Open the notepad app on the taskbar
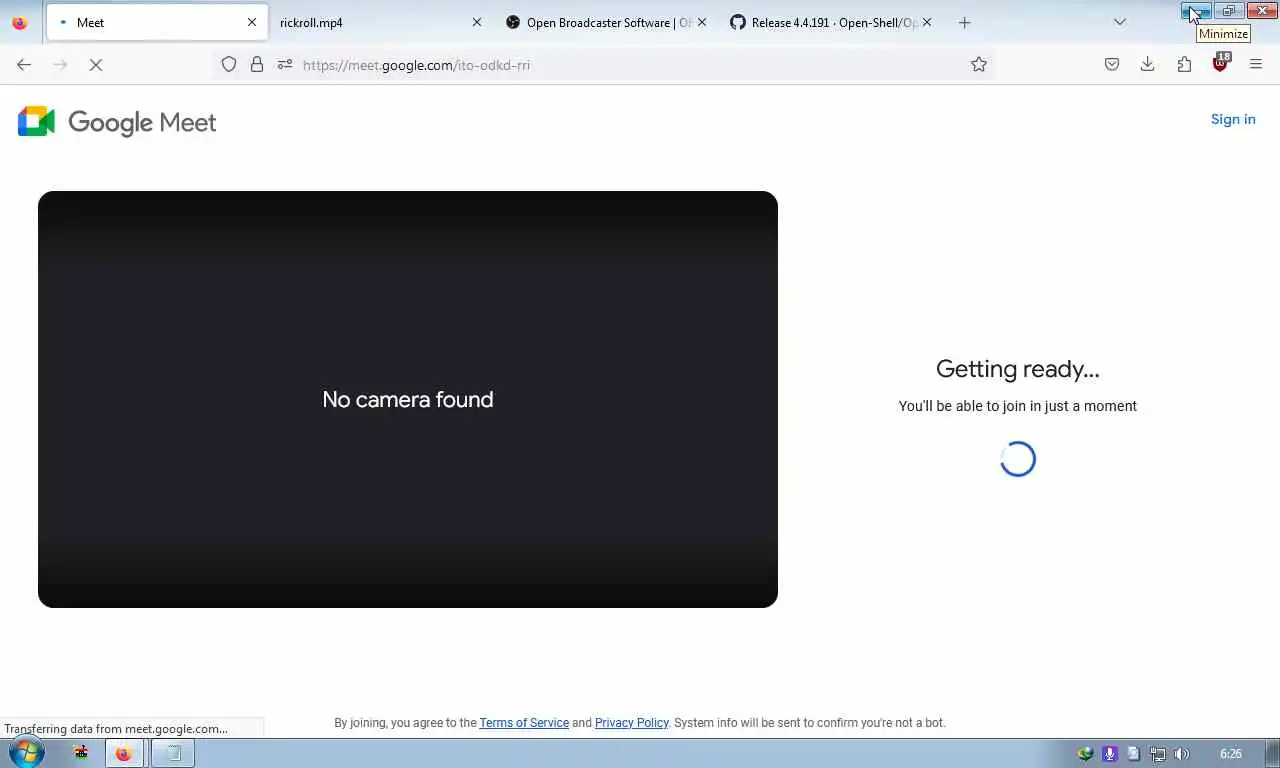Viewport: 1280px width, 768px height. 173,754
